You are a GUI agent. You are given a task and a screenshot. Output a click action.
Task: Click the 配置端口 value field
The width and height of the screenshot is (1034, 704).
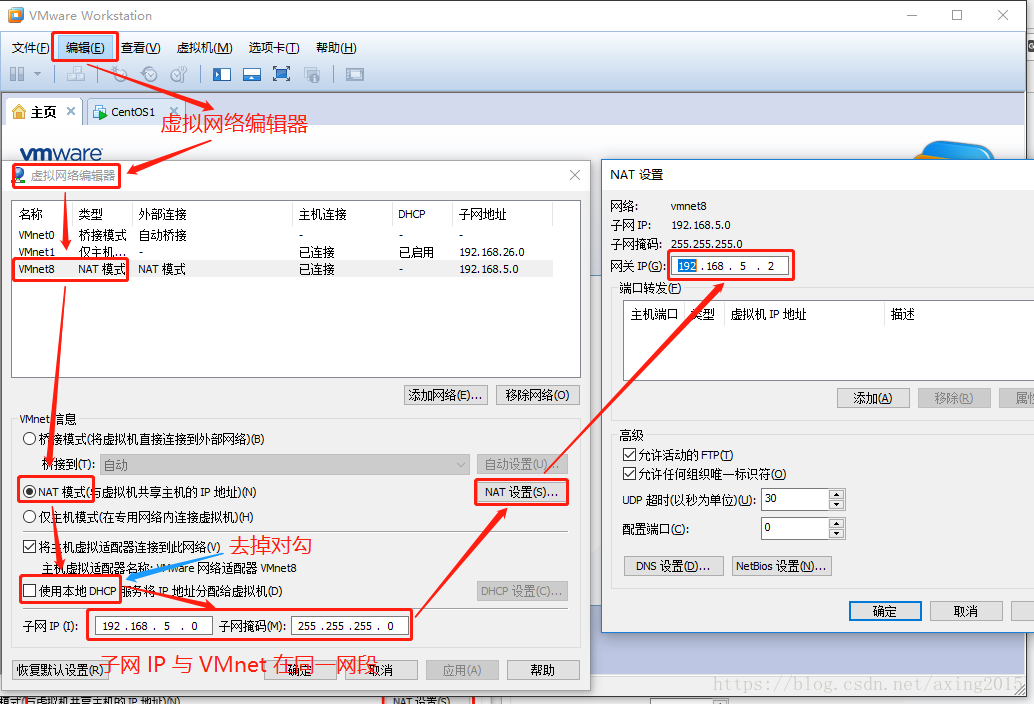tap(795, 528)
